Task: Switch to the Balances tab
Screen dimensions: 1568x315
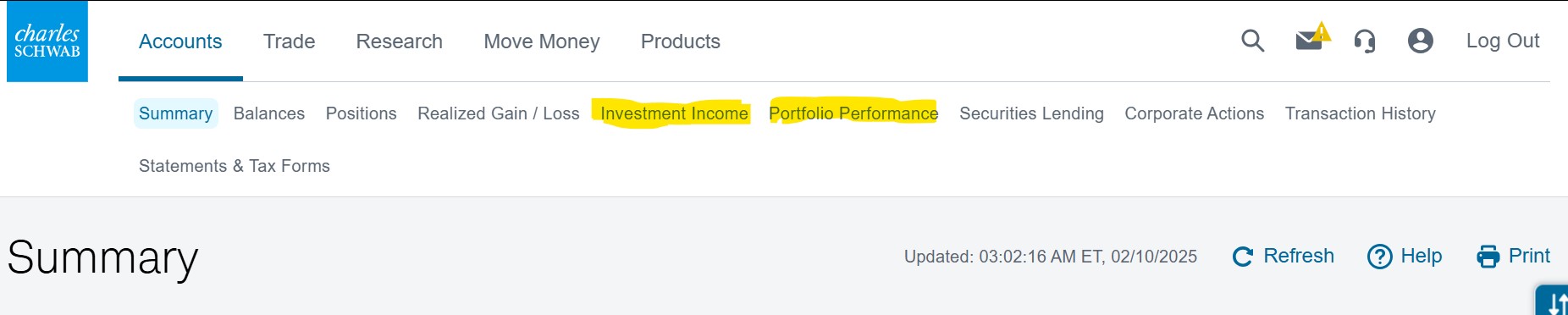Action: pos(269,113)
